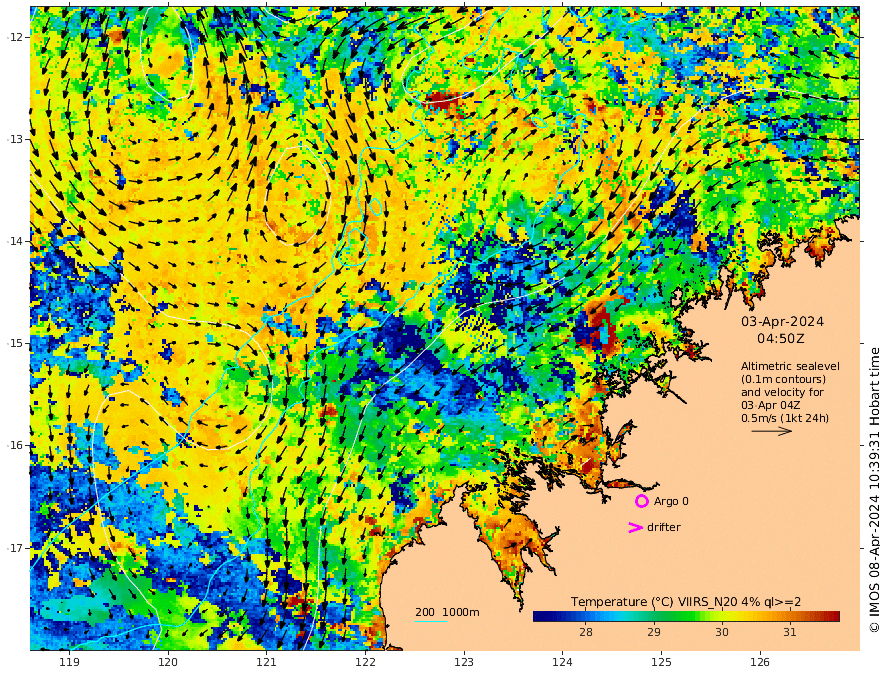Screen dimensions: 880x680
Task: Click the longitude label '120'
Action: 168,662
